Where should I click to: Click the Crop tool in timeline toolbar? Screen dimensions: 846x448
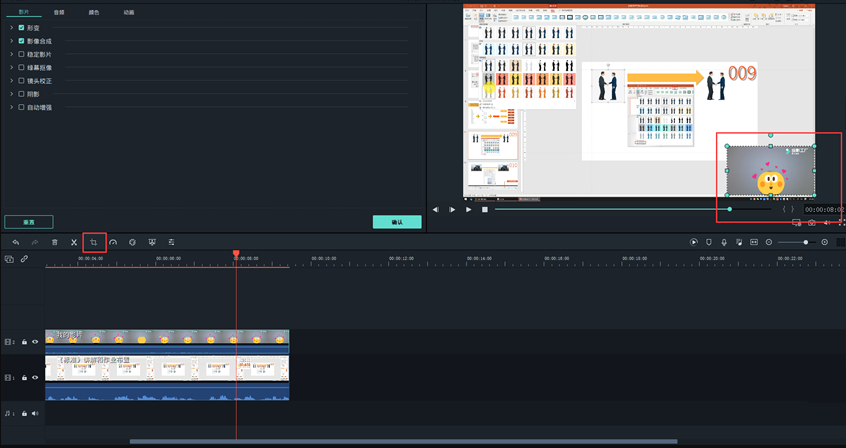(x=93, y=242)
